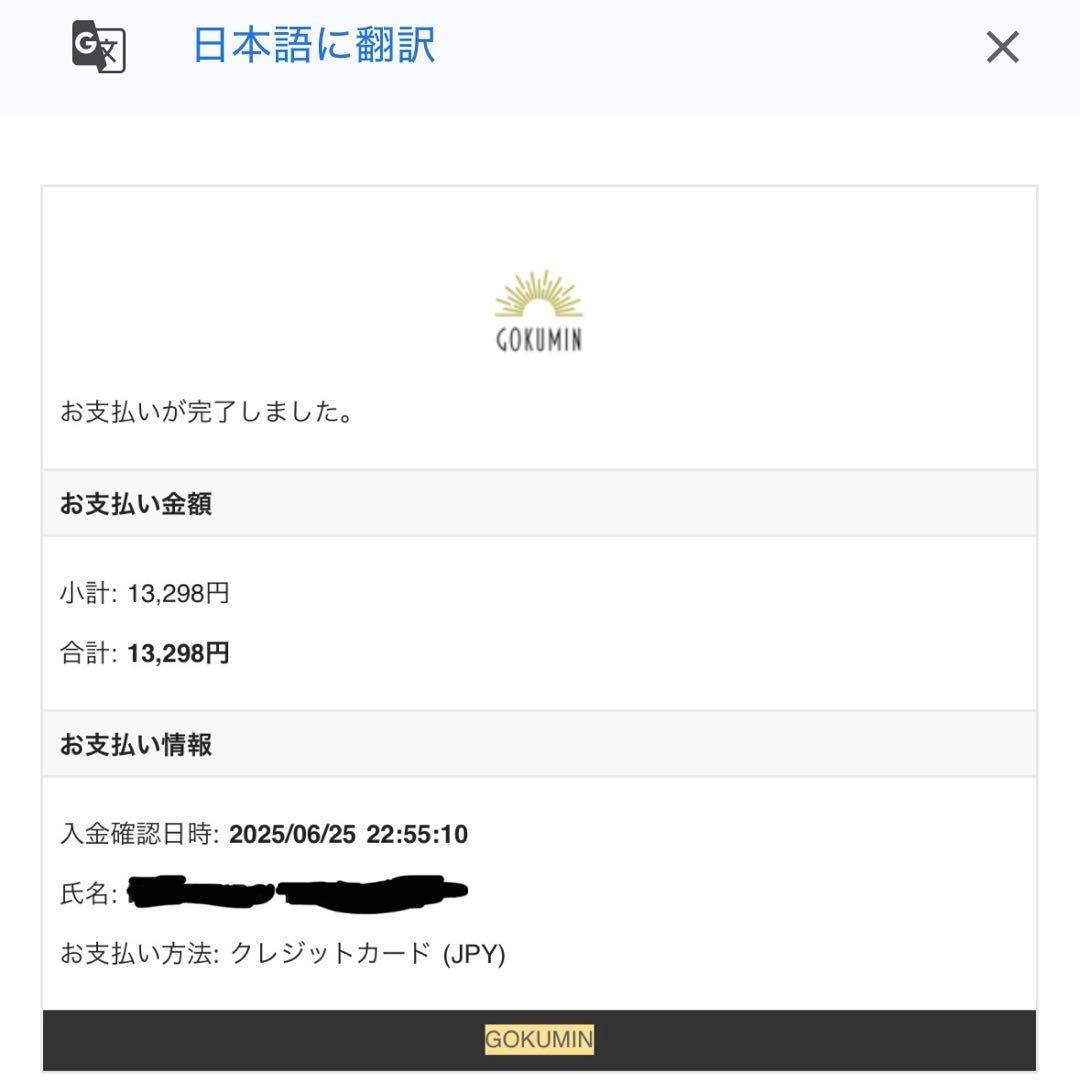Select the お支払い金額 section header
This screenshot has height=1080, width=1080.
tap(136, 504)
